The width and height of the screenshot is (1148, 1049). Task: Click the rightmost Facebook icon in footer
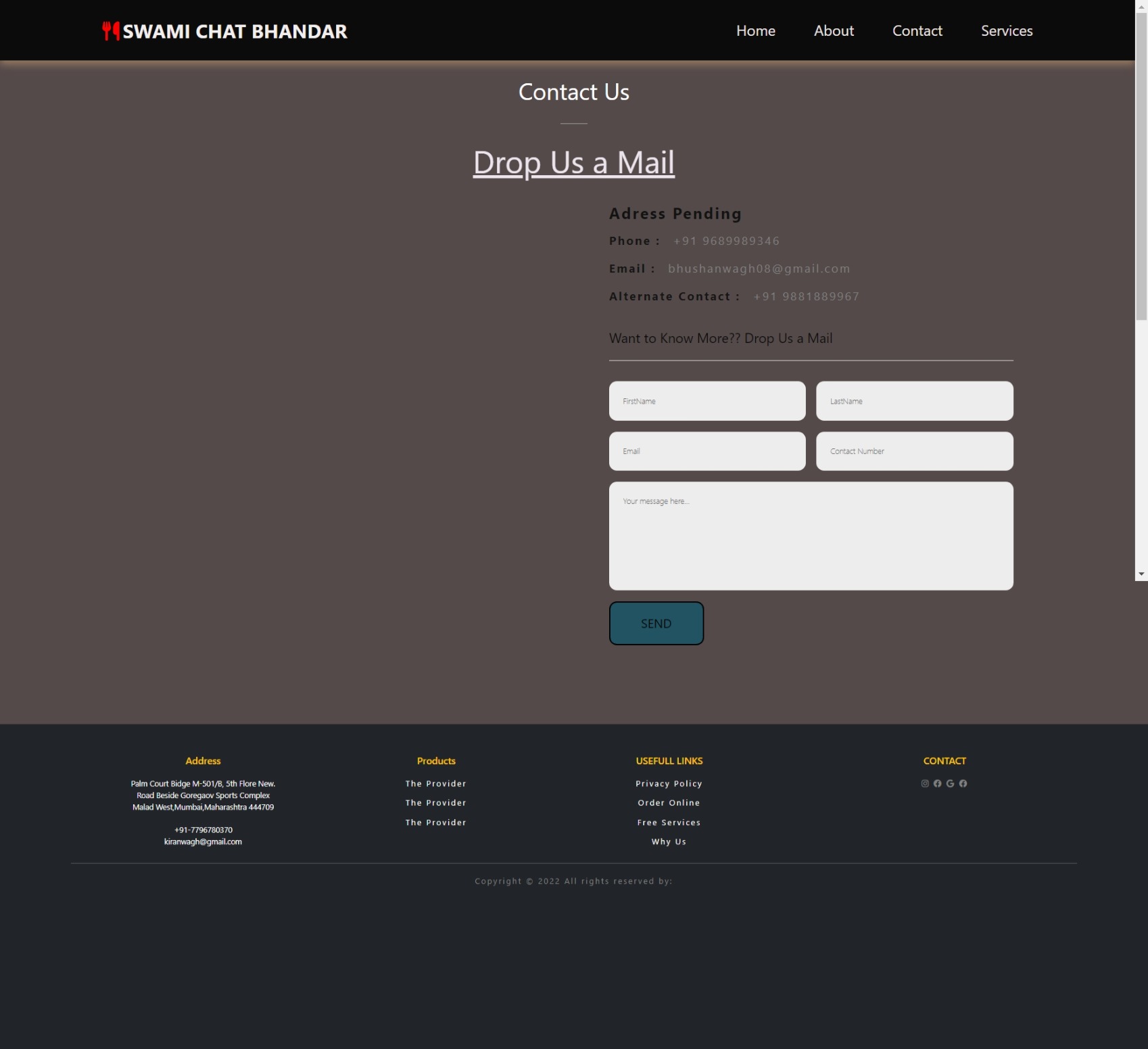963,783
